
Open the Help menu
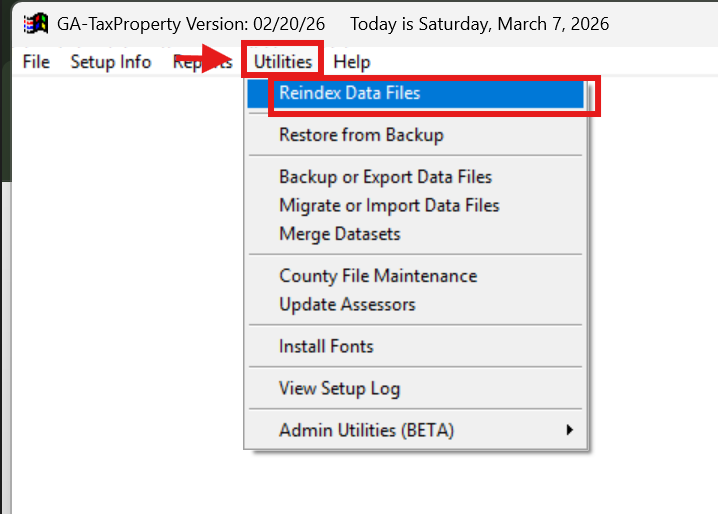coord(352,62)
